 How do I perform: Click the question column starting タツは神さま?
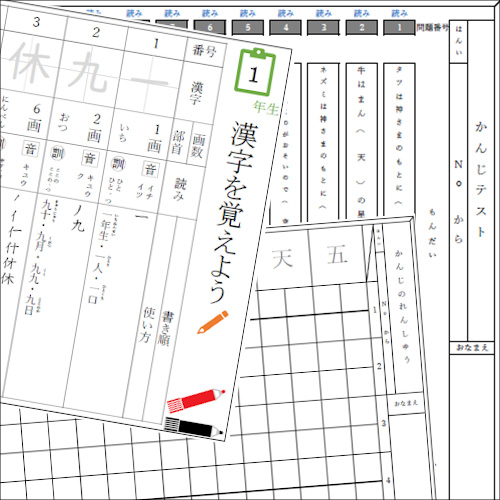[399, 139]
